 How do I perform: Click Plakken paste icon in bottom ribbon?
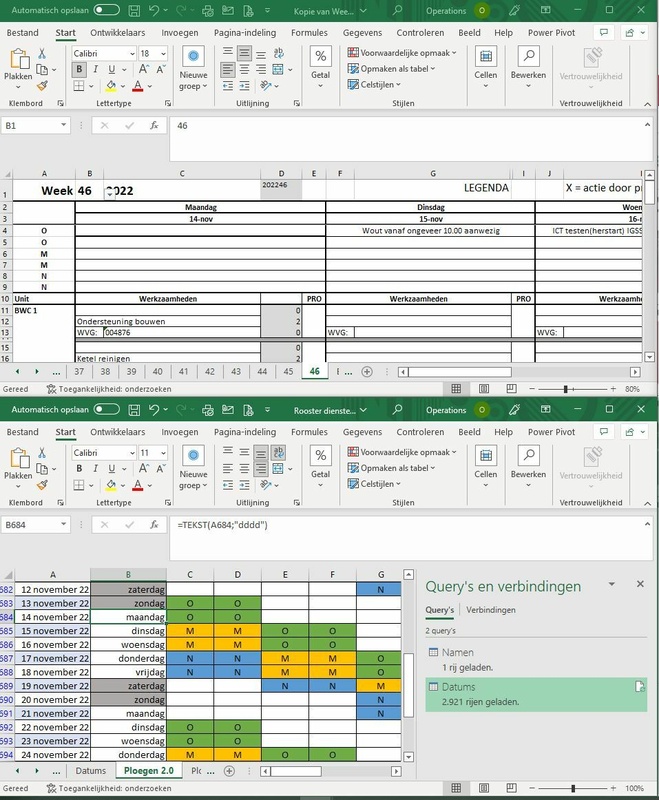pos(19,459)
